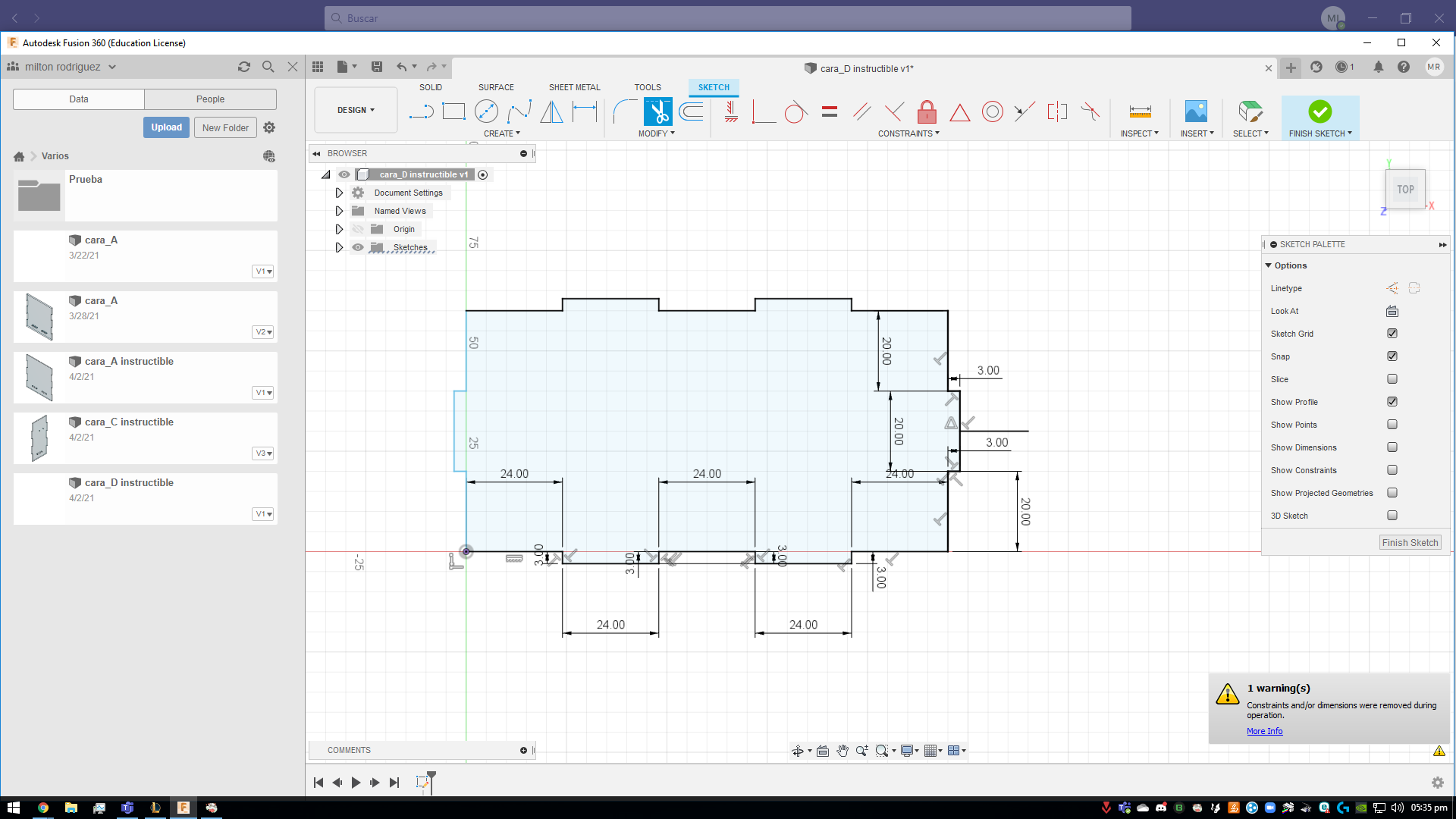This screenshot has height=819, width=1456.
Task: Apply the Symmetry constraint
Action: (1057, 112)
